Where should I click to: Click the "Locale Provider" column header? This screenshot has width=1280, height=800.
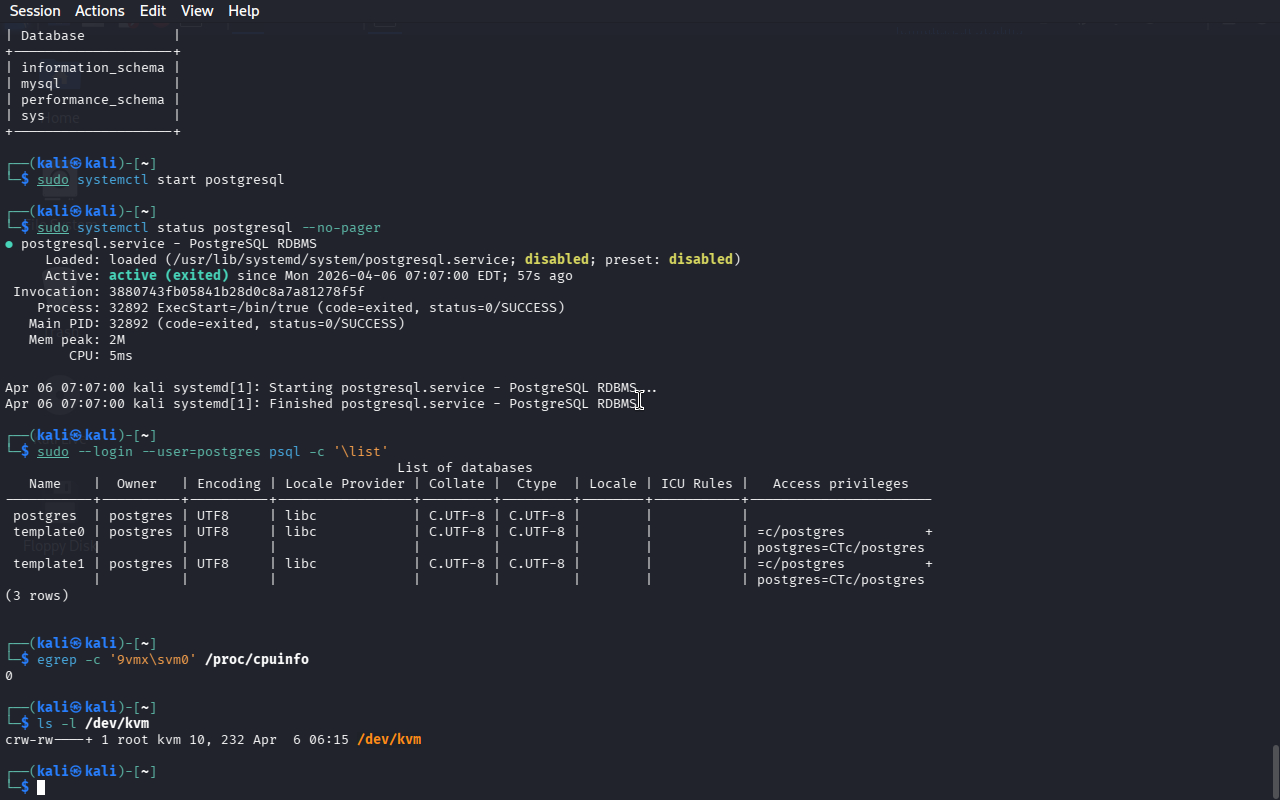(x=344, y=484)
